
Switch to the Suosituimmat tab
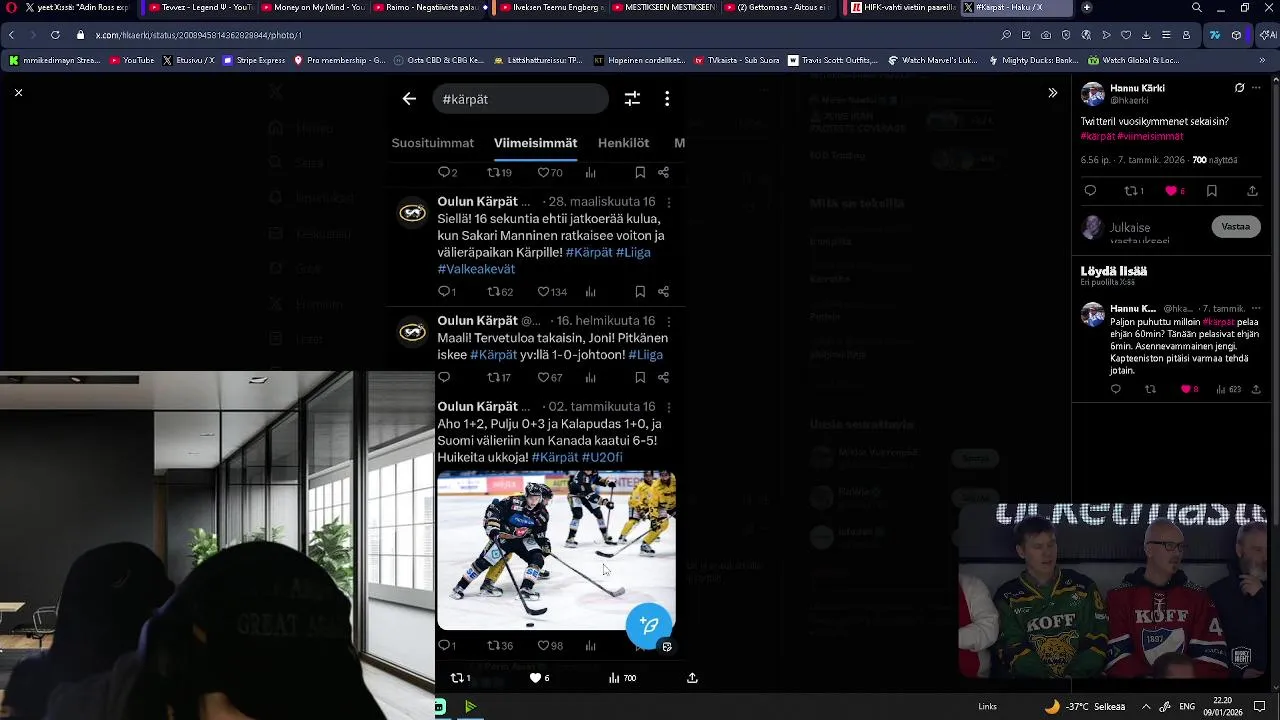[x=432, y=143]
